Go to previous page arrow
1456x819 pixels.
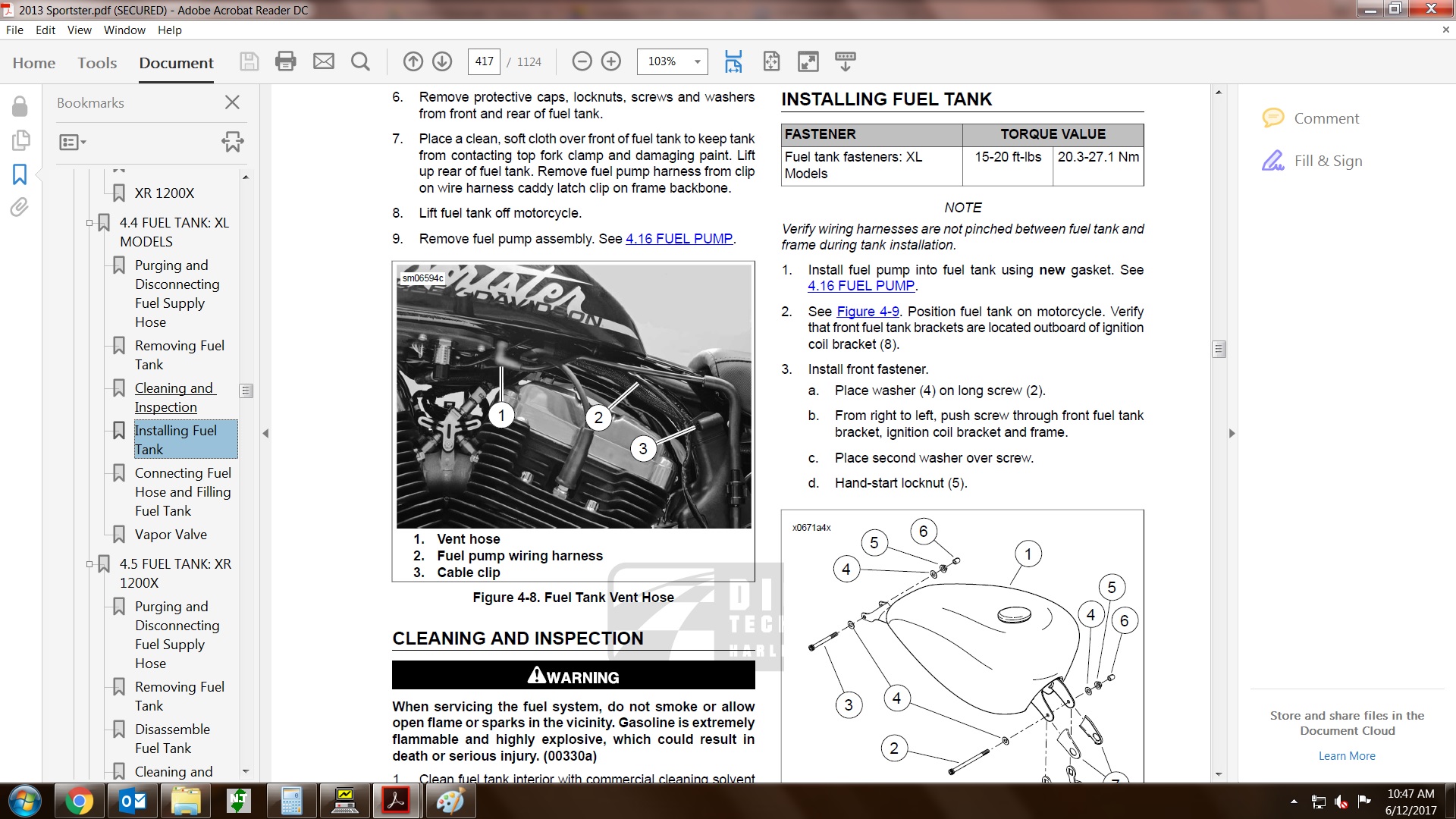(x=413, y=61)
